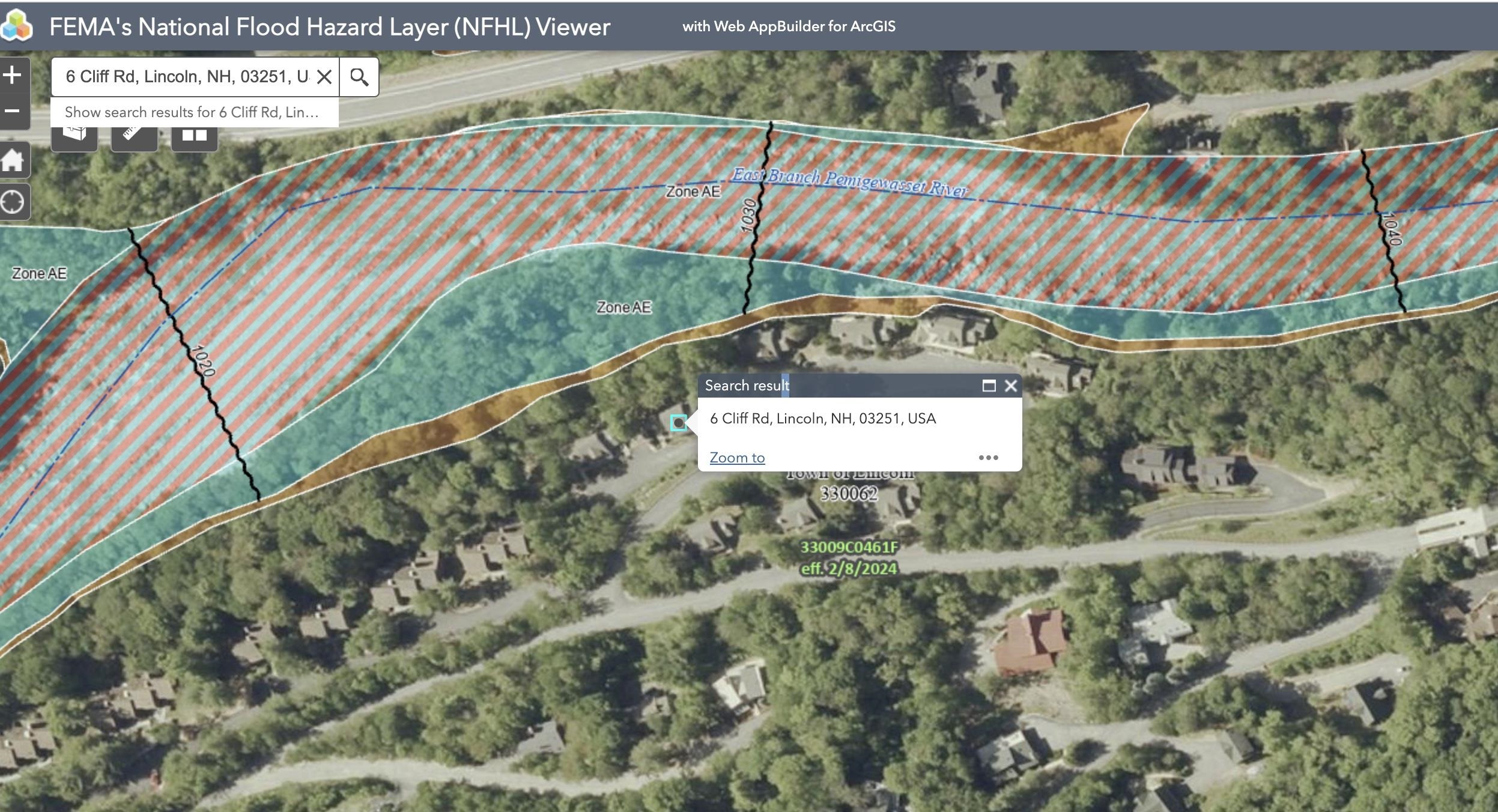Select Show search results suggestion
Viewport: 1498px width, 812px height.
[x=192, y=112]
